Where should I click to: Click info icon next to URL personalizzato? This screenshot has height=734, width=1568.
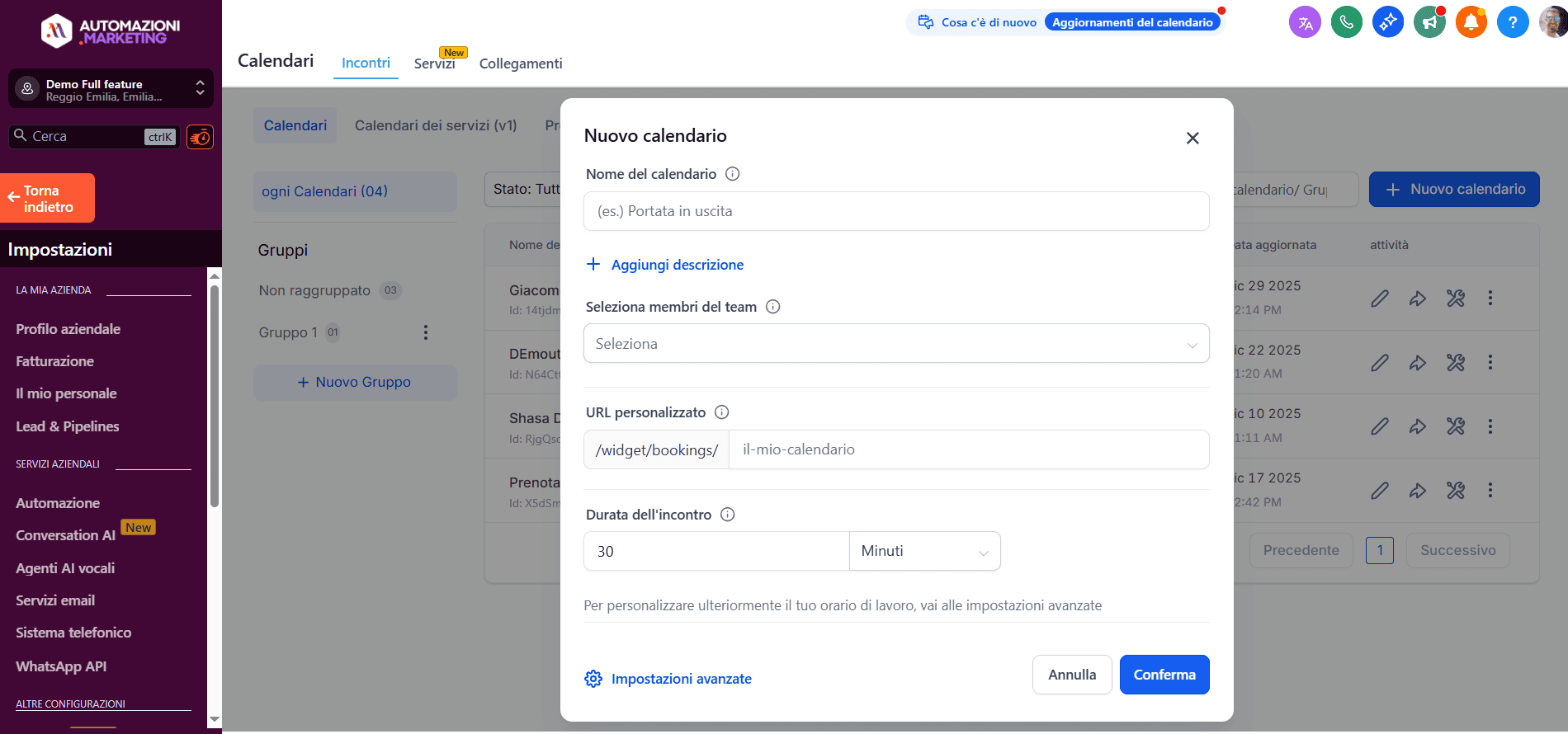(721, 412)
